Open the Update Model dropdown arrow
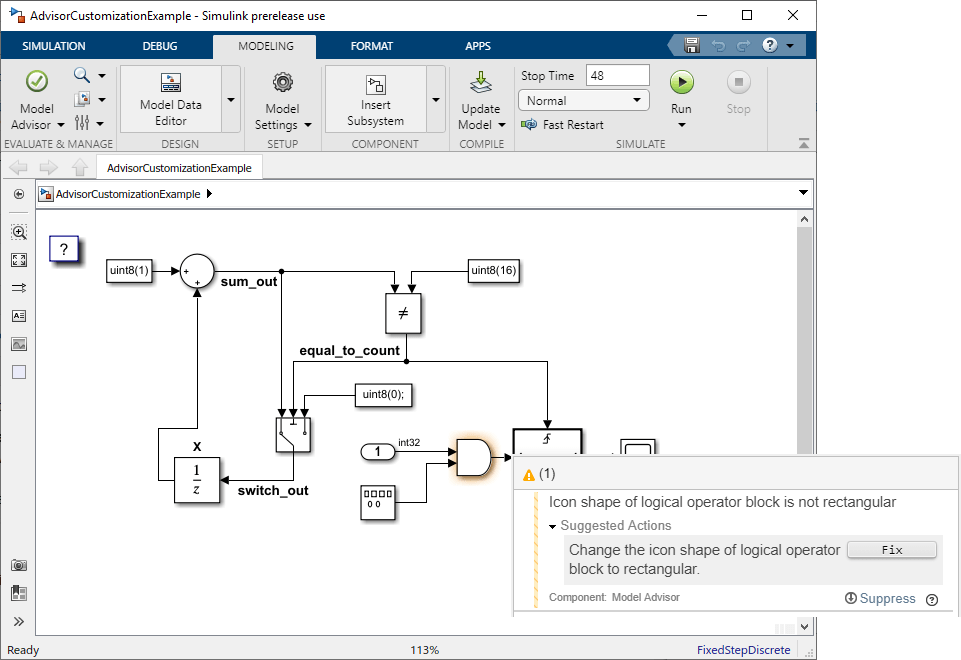Image resolution: width=961 pixels, height=660 pixels. point(502,125)
